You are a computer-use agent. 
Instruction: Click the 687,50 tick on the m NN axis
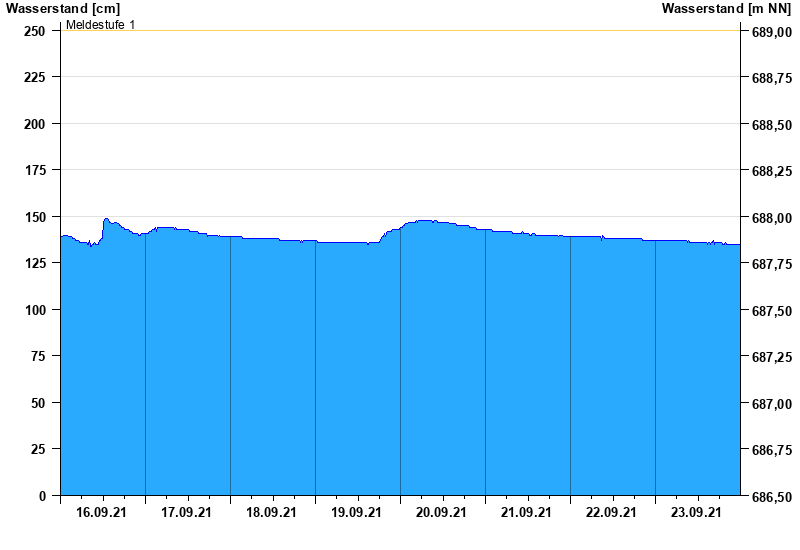click(x=771, y=311)
